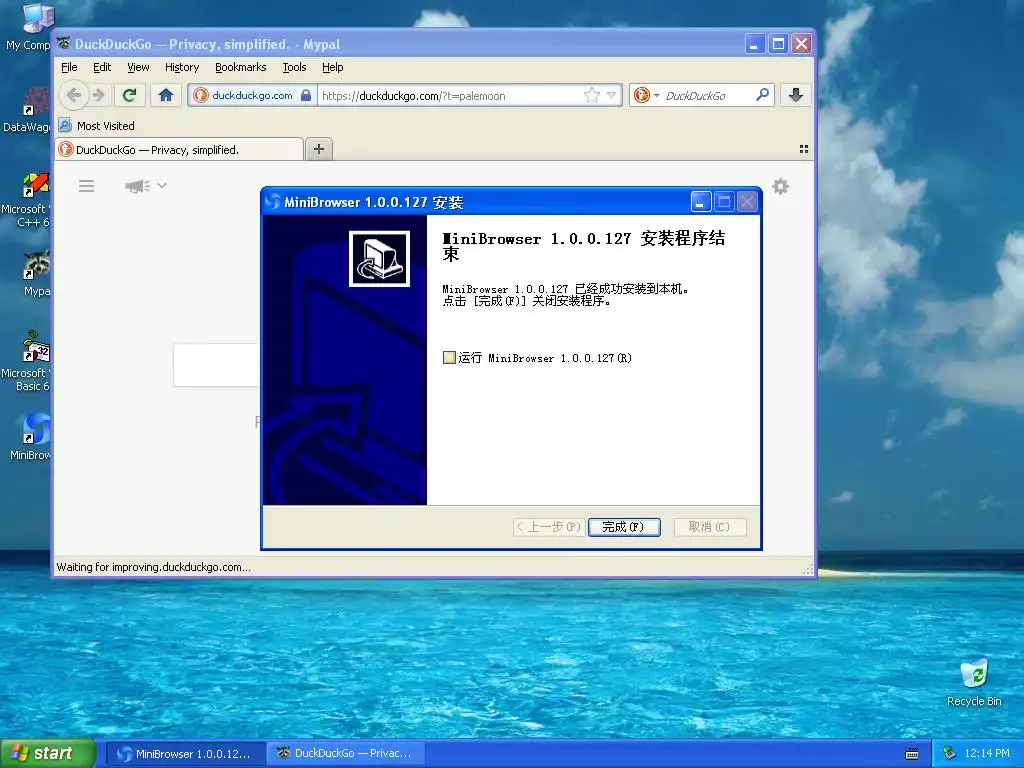Click the search magnifier in DuckDuckGo box
This screenshot has height=768, width=1024.
pyautogui.click(x=761, y=95)
